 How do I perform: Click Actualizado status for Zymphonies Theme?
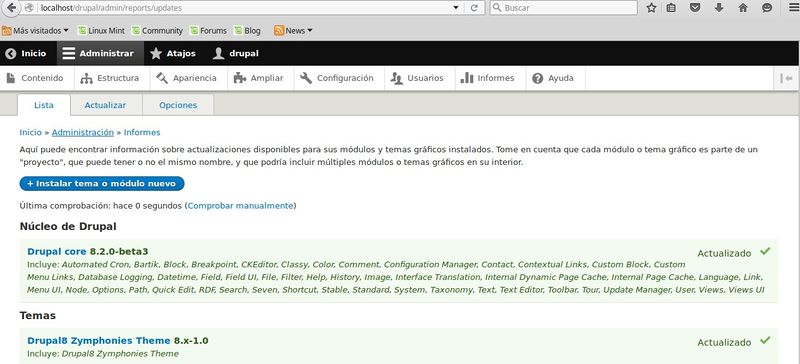724,342
